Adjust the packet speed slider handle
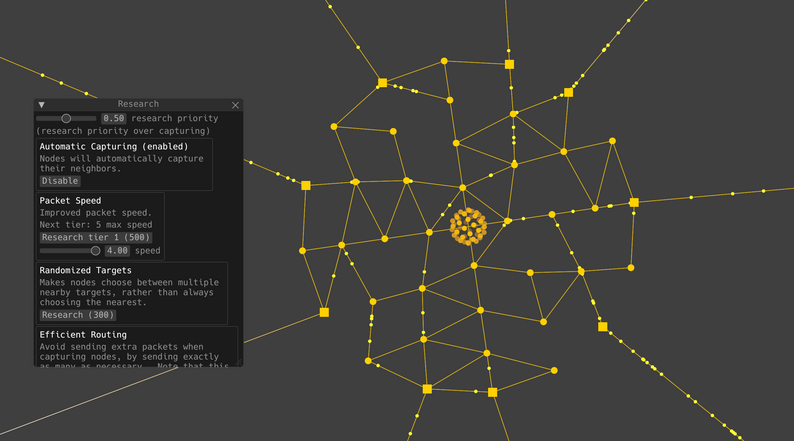Screen dimensions: 794x441 (95, 251)
